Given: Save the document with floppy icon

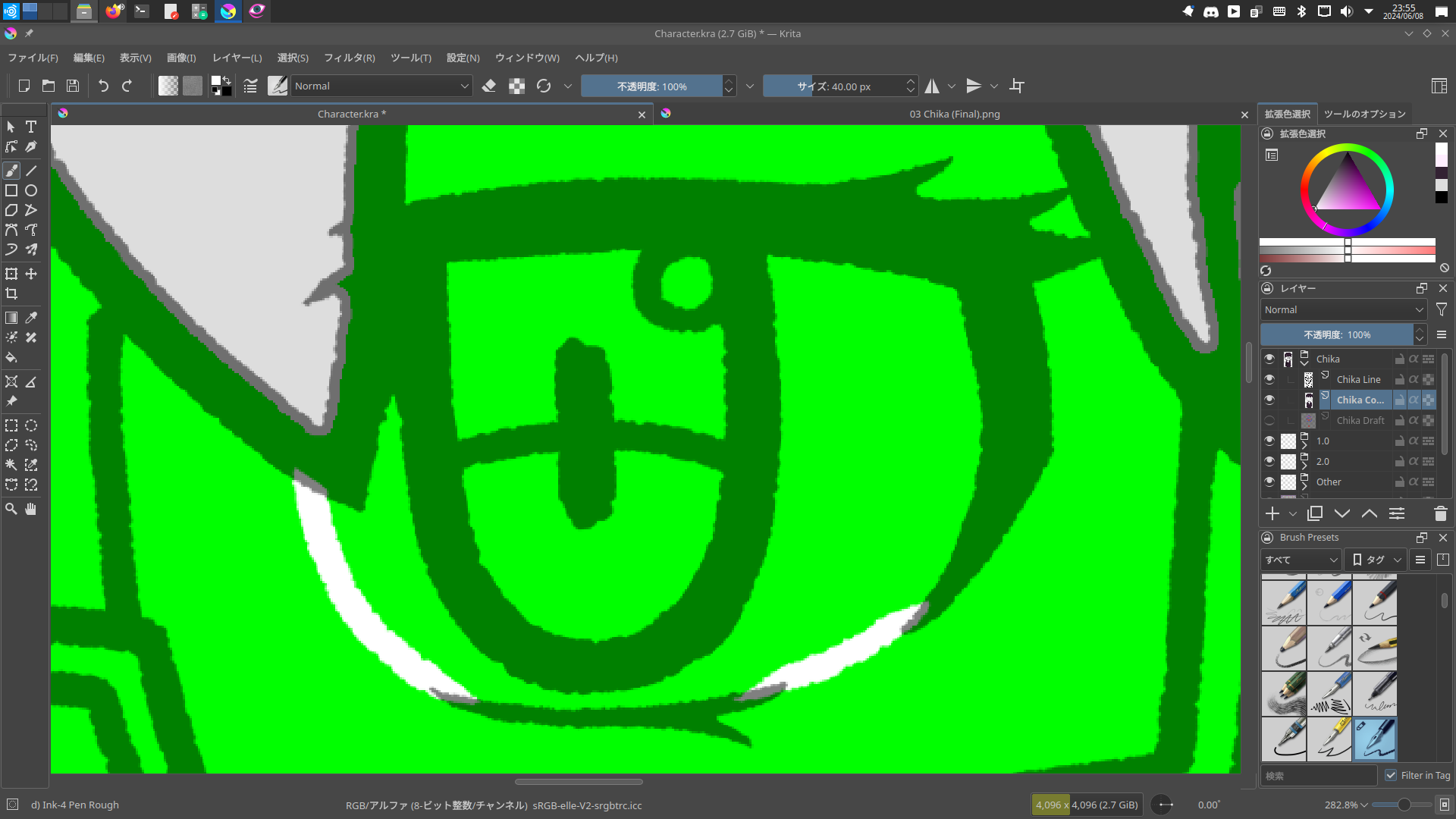Looking at the screenshot, I should [x=73, y=86].
